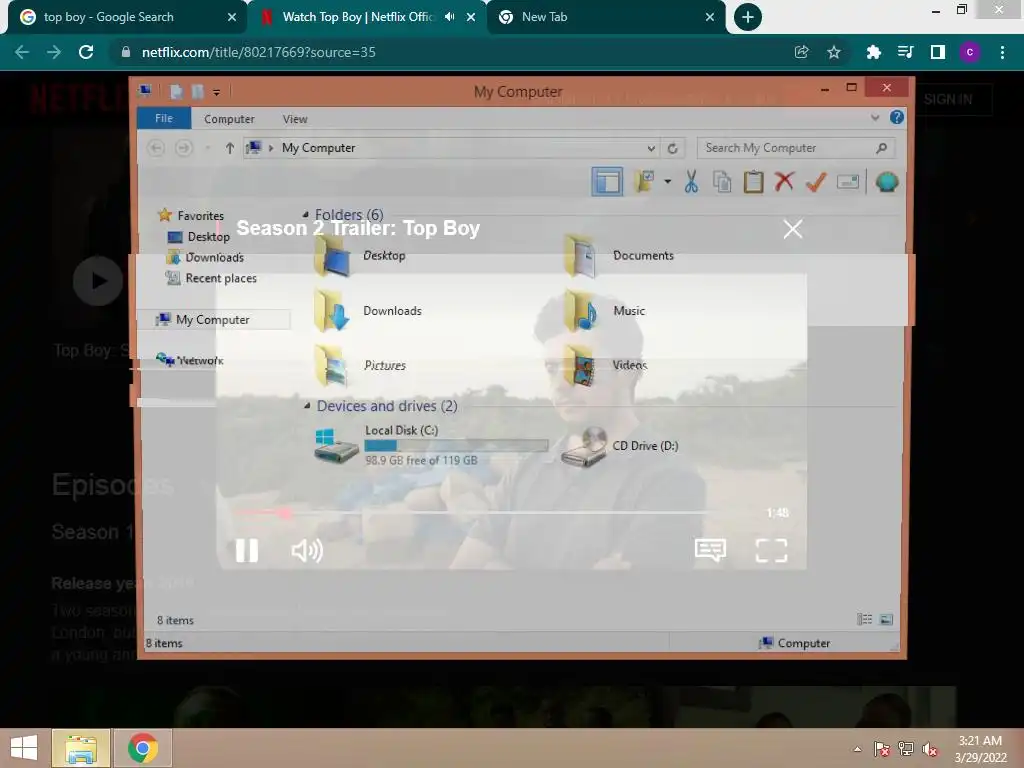The image size is (1024, 768).
Task: Expand the ribbon with chevron arrow
Action: click(x=875, y=118)
